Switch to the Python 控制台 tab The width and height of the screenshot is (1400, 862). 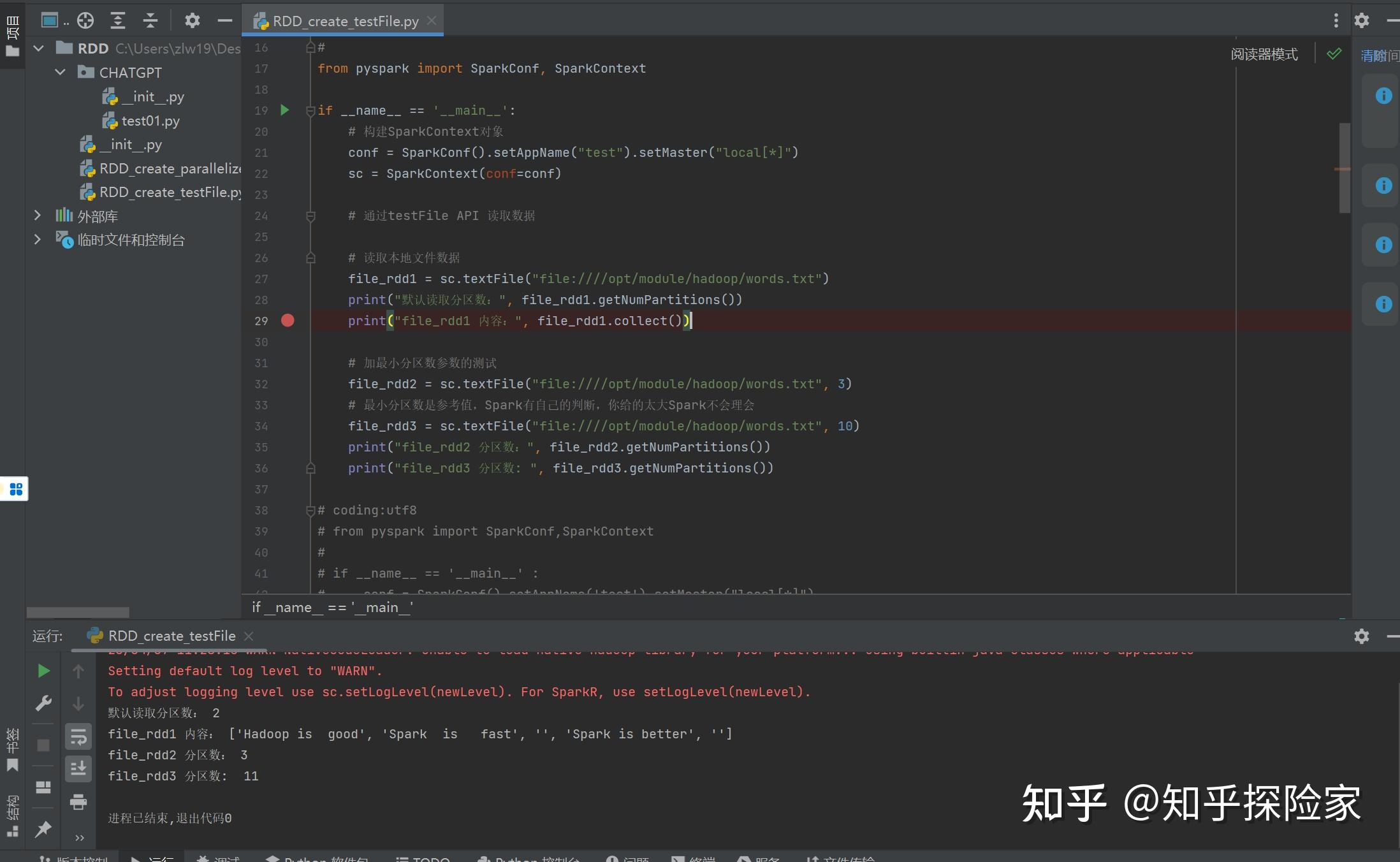click(x=529, y=858)
